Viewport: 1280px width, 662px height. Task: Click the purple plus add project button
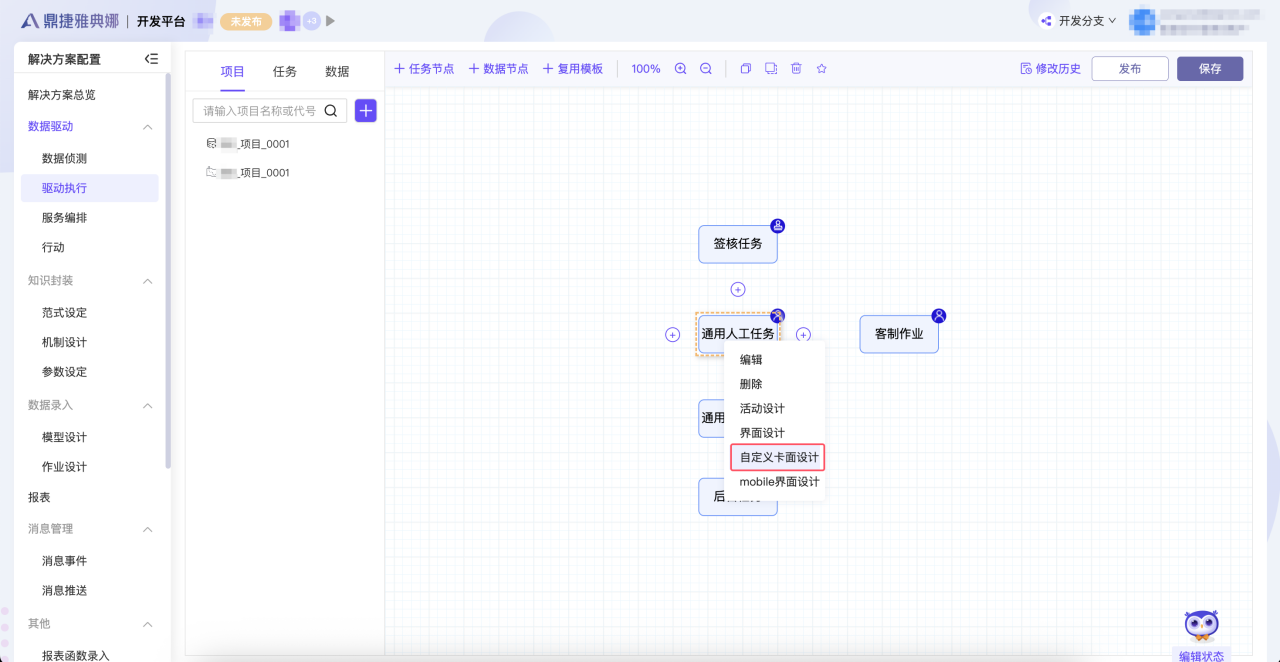366,111
